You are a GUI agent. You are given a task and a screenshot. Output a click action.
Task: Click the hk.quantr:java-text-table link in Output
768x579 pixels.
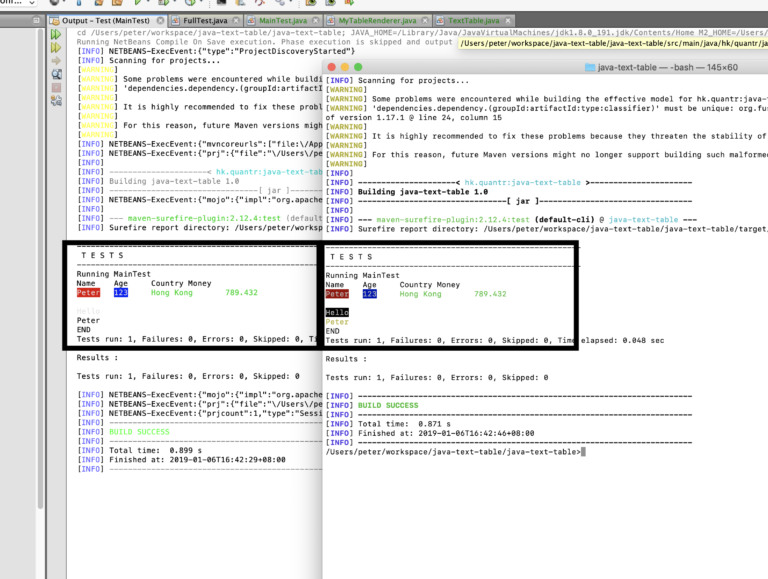tap(269, 172)
